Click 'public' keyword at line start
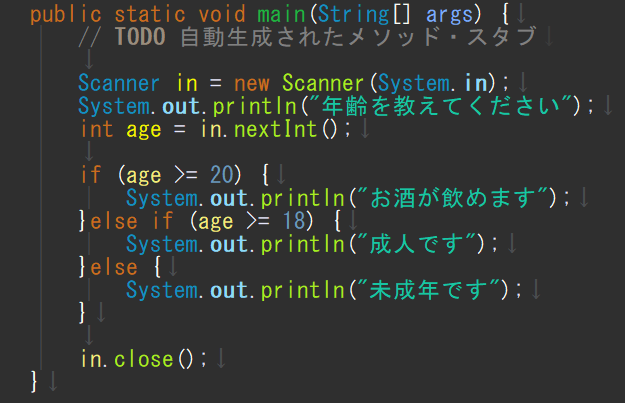 66,15
